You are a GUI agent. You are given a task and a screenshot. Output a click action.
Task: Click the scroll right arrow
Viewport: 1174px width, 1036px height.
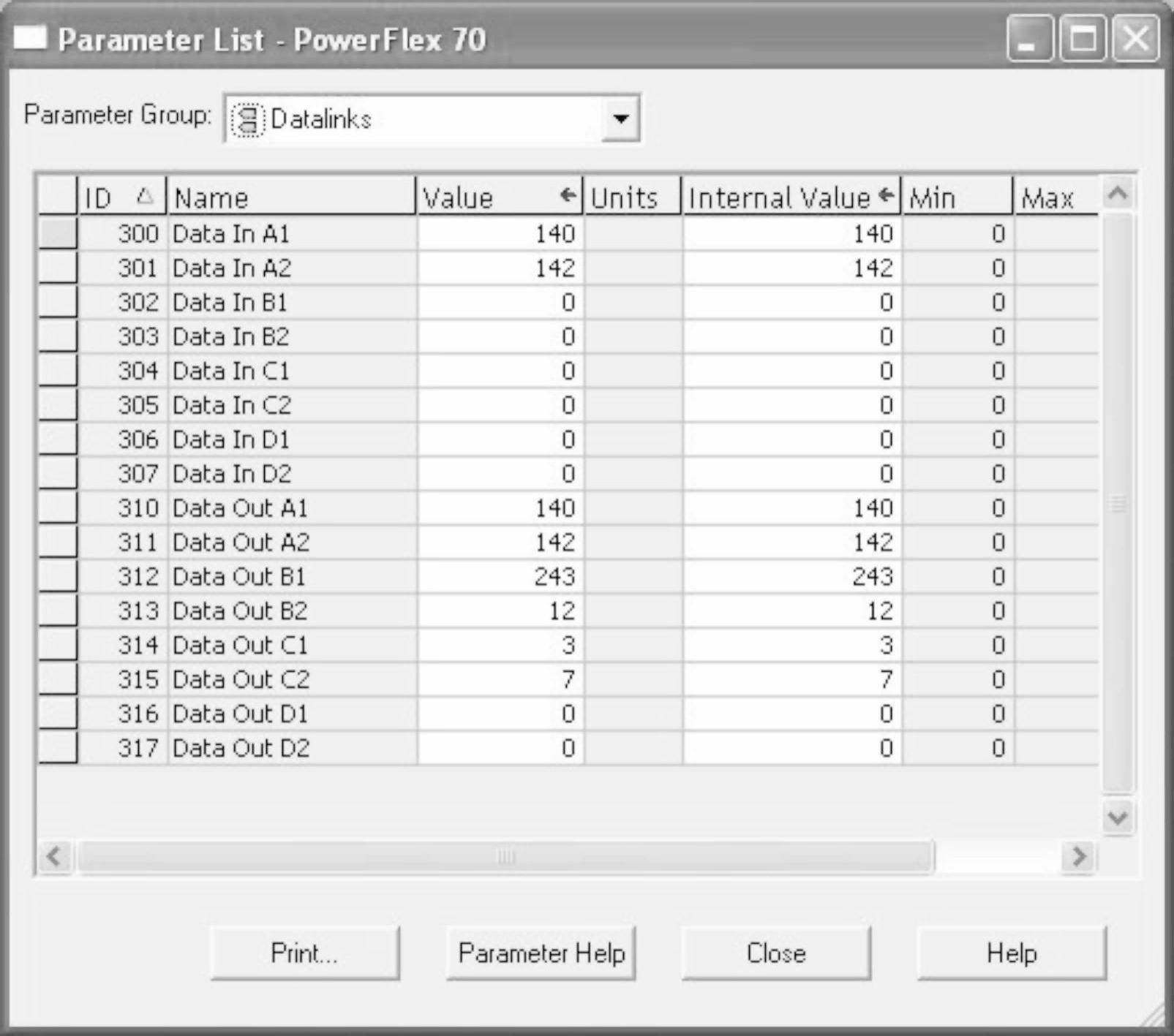tap(1079, 855)
